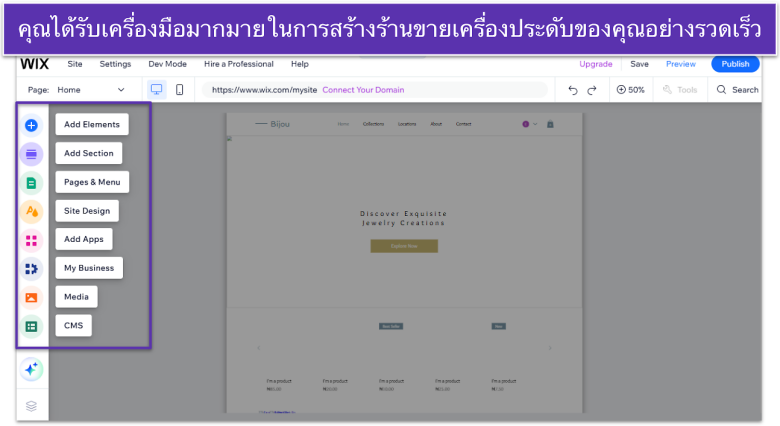The height and width of the screenshot is (426, 780).
Task: Click the Search button
Action: tap(737, 90)
